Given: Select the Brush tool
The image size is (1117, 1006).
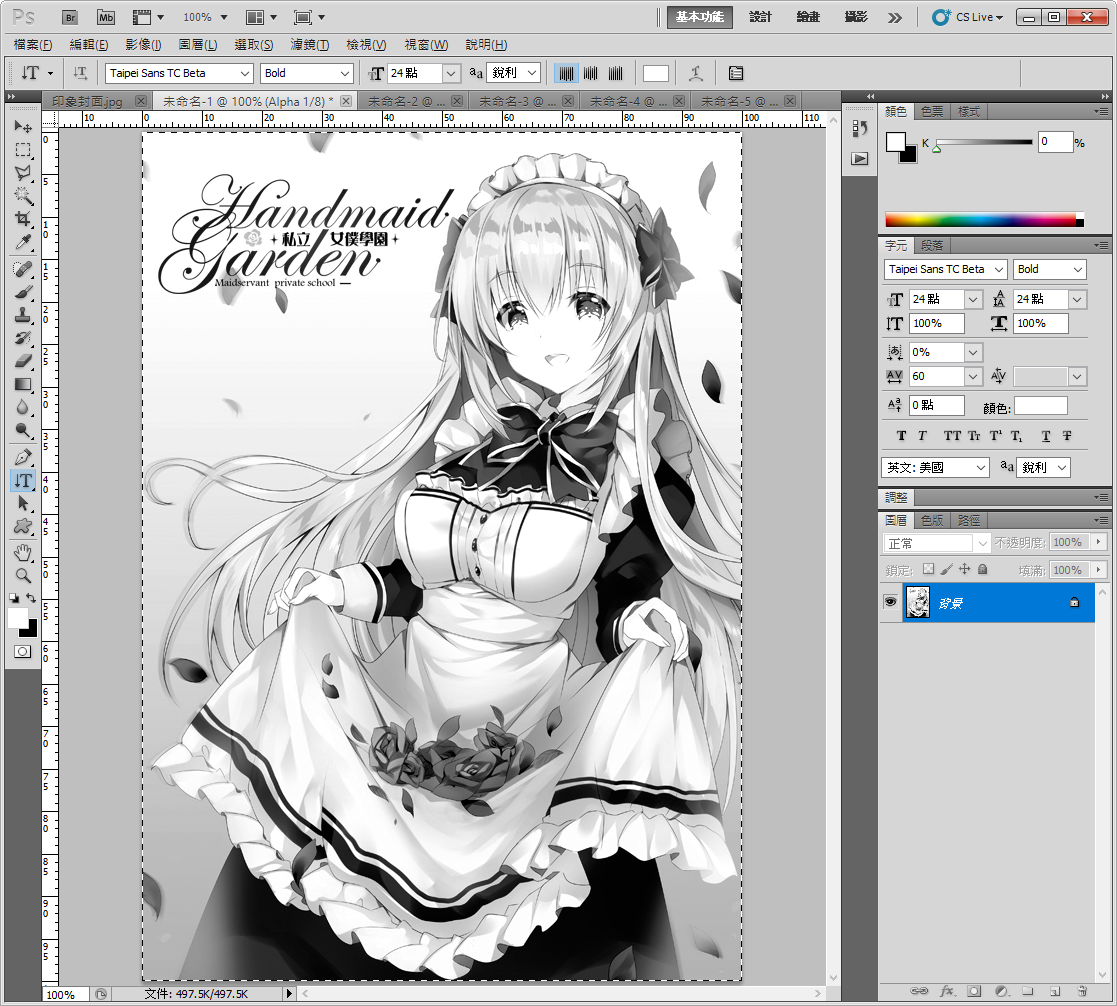Looking at the screenshot, I should (23, 291).
